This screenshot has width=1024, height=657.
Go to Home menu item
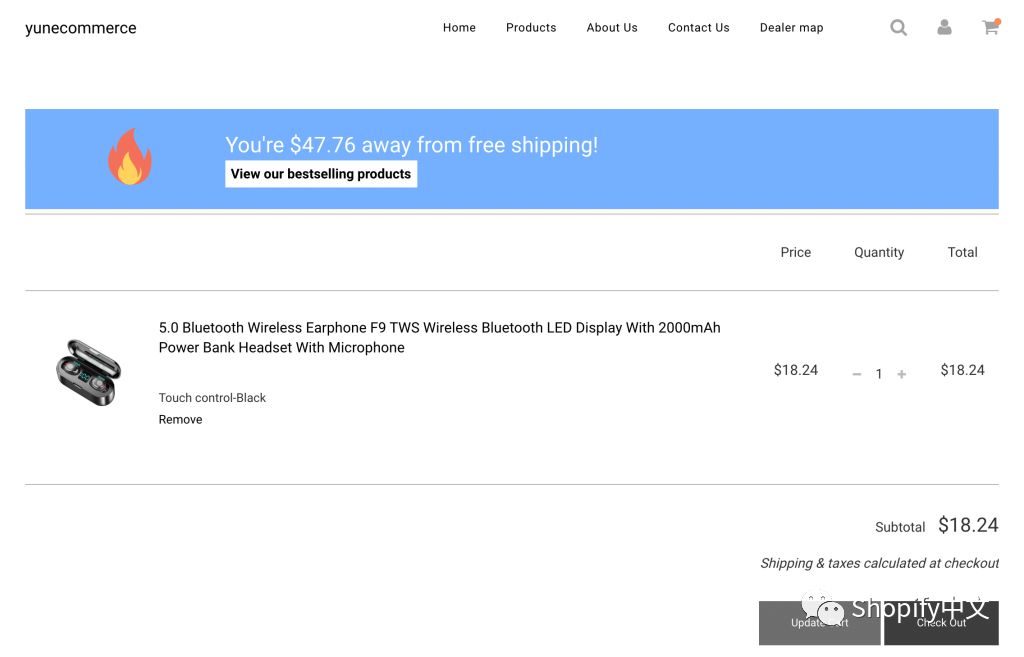click(x=459, y=28)
